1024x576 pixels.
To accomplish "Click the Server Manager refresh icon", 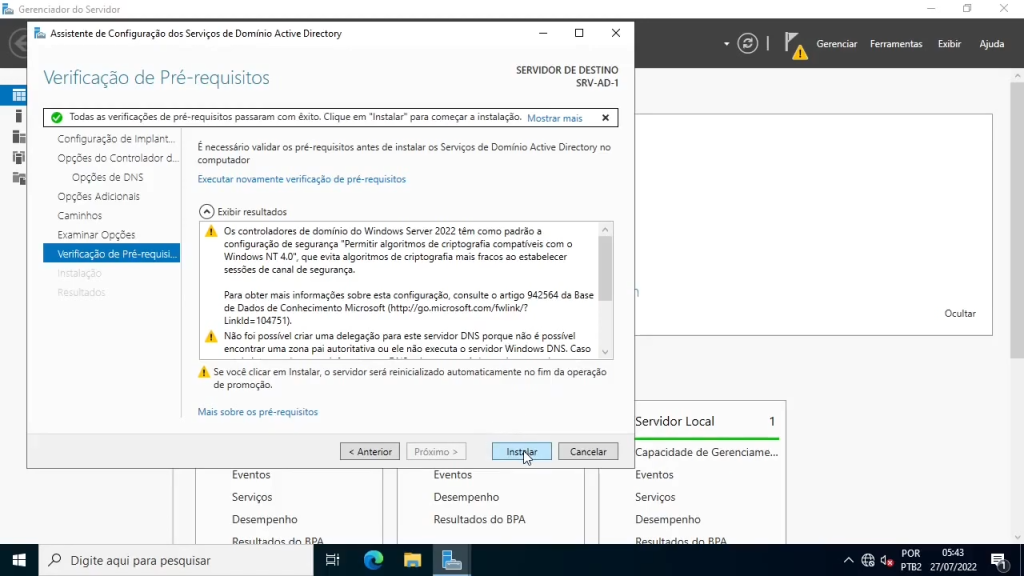I will tap(748, 44).
